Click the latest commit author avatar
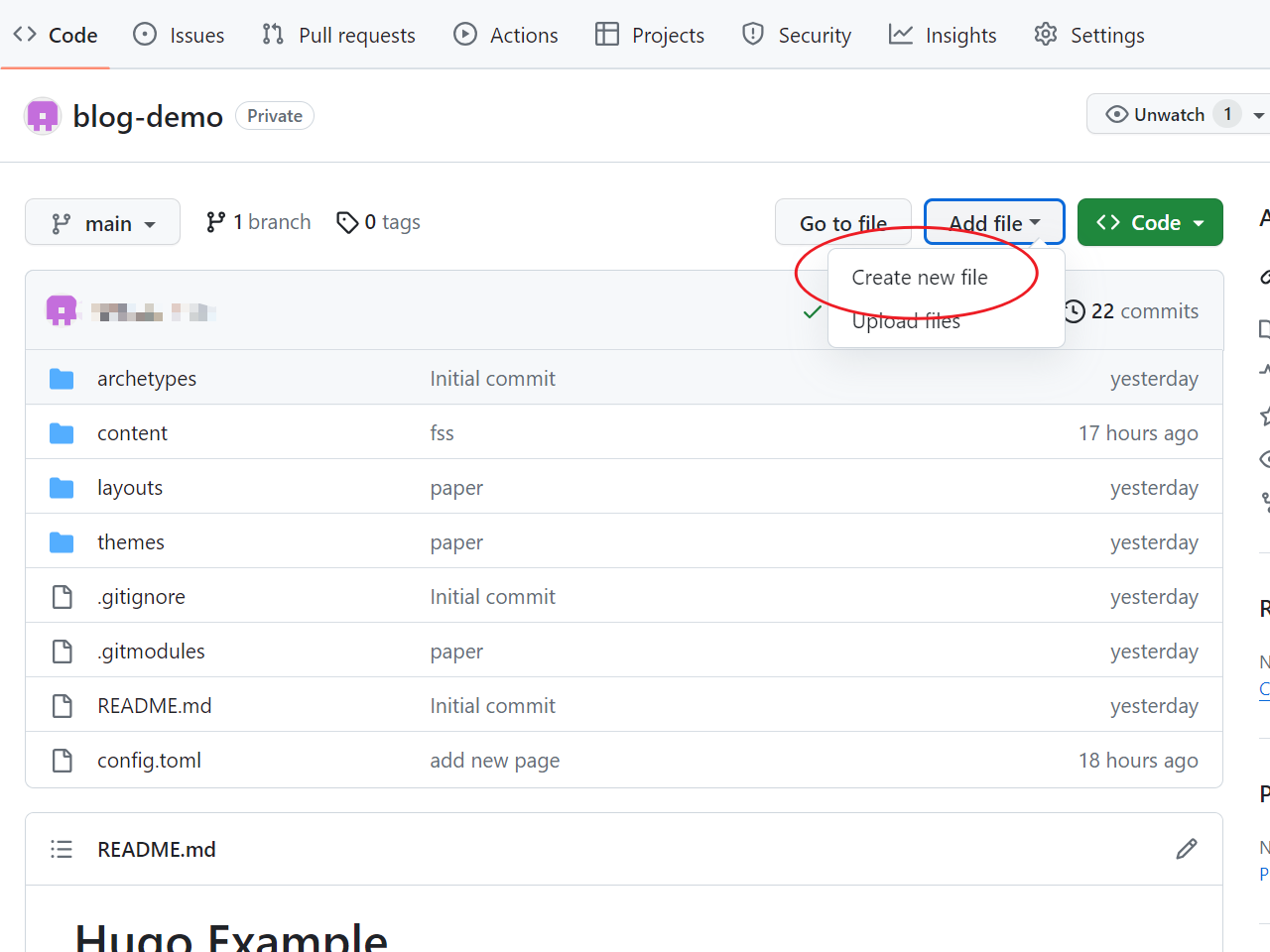 [x=62, y=310]
